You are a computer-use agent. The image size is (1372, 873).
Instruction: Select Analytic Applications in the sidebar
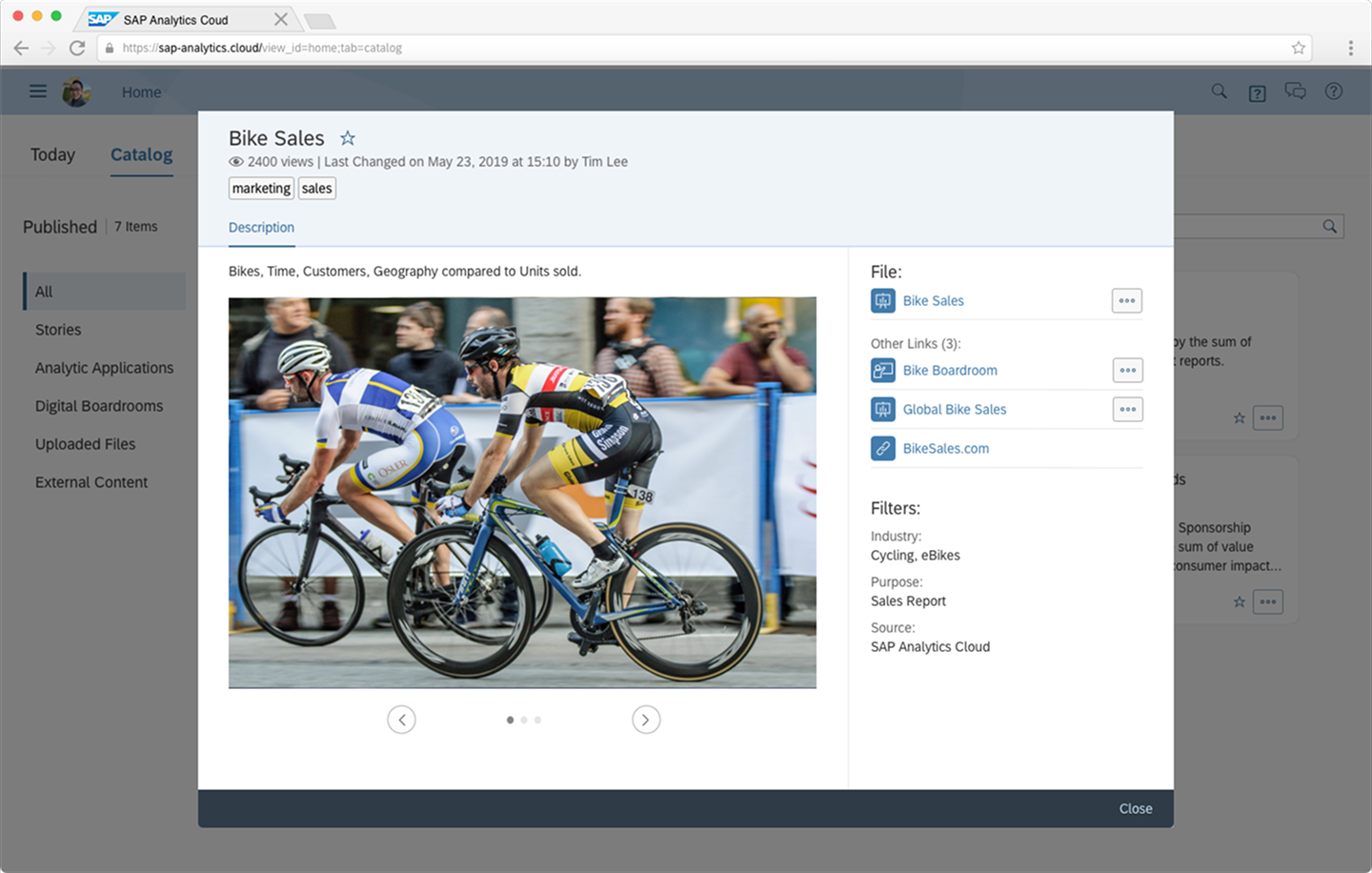[x=105, y=368]
